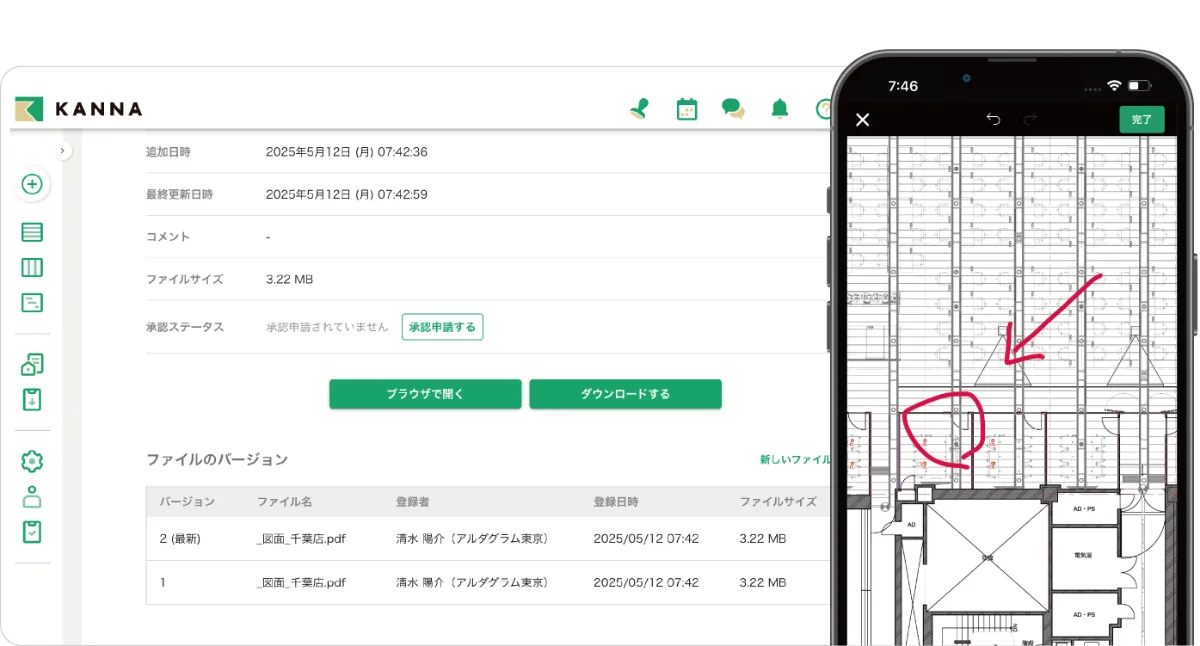Click the redo arrow on phone

1030,119
